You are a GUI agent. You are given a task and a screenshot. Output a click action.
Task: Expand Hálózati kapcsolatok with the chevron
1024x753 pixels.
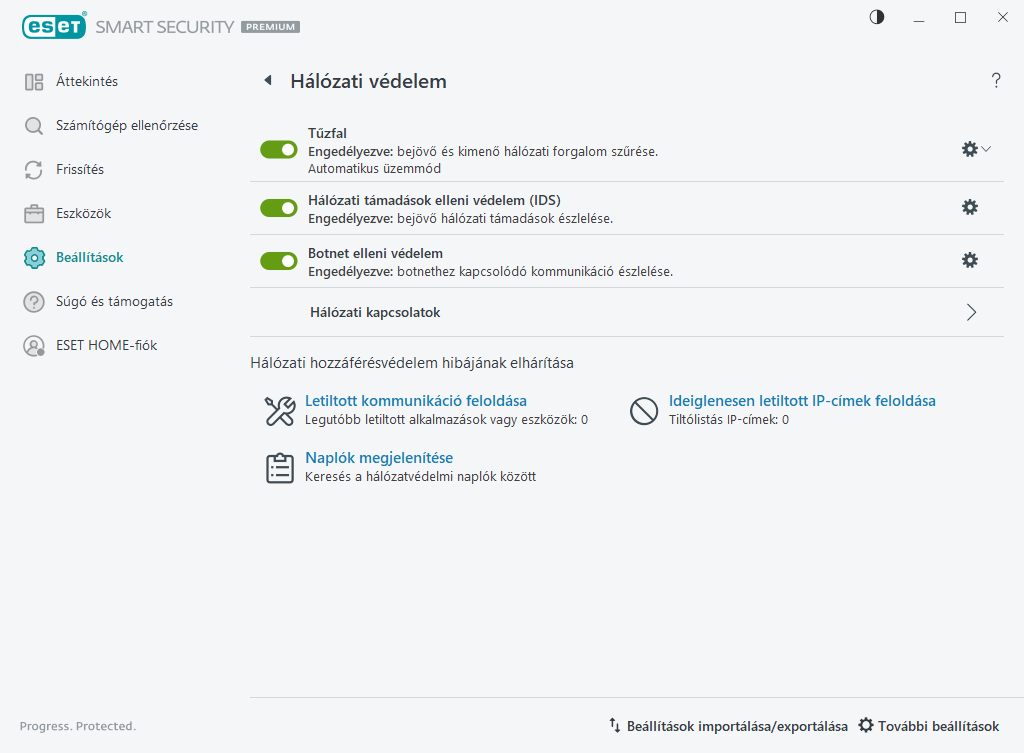pos(971,312)
